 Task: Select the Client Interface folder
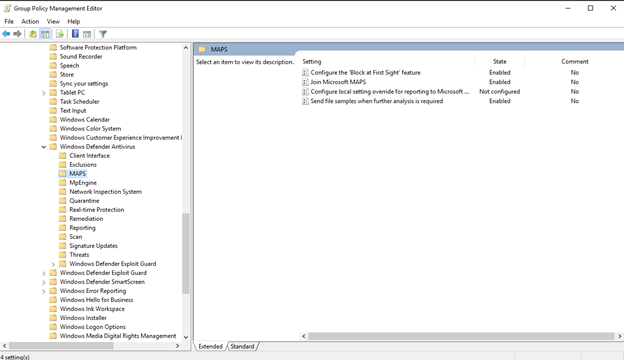(90, 156)
